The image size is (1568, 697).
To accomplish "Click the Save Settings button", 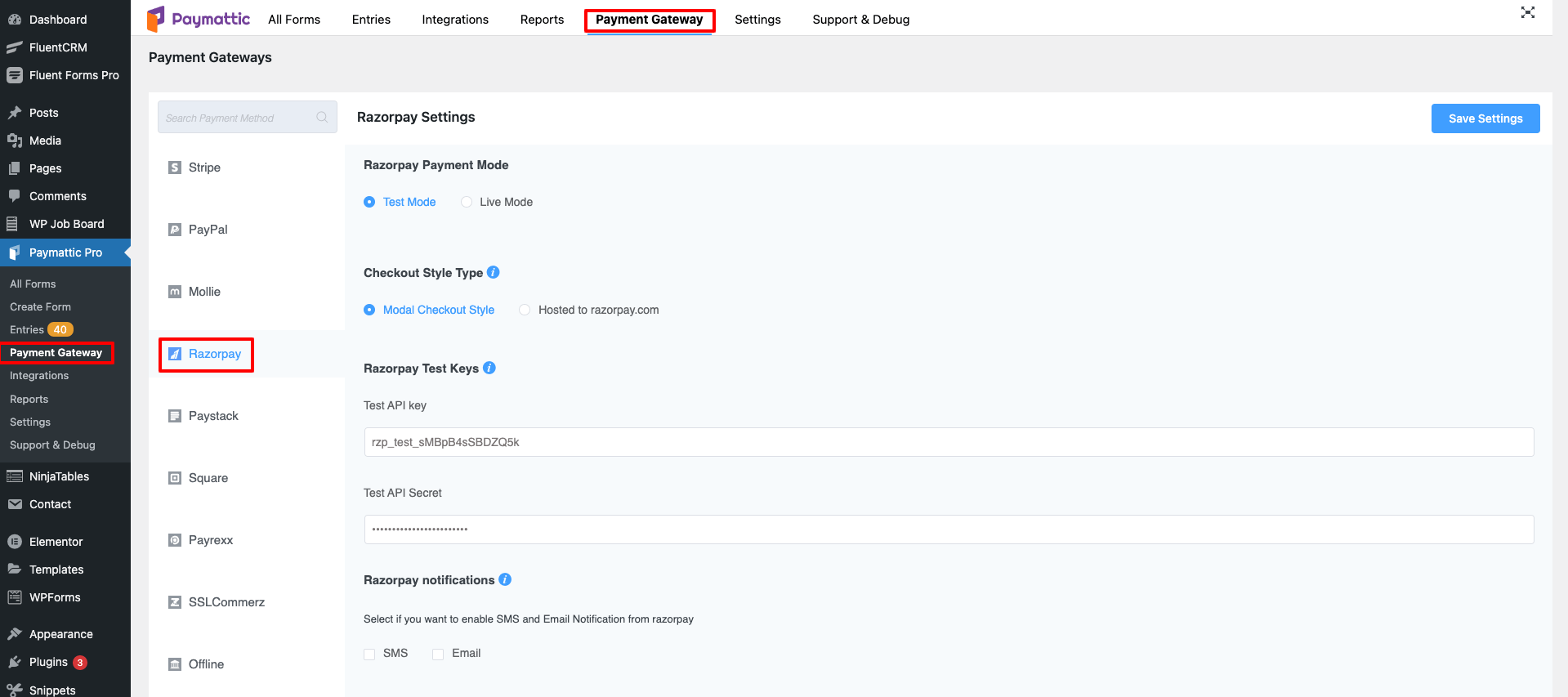I will click(x=1485, y=118).
